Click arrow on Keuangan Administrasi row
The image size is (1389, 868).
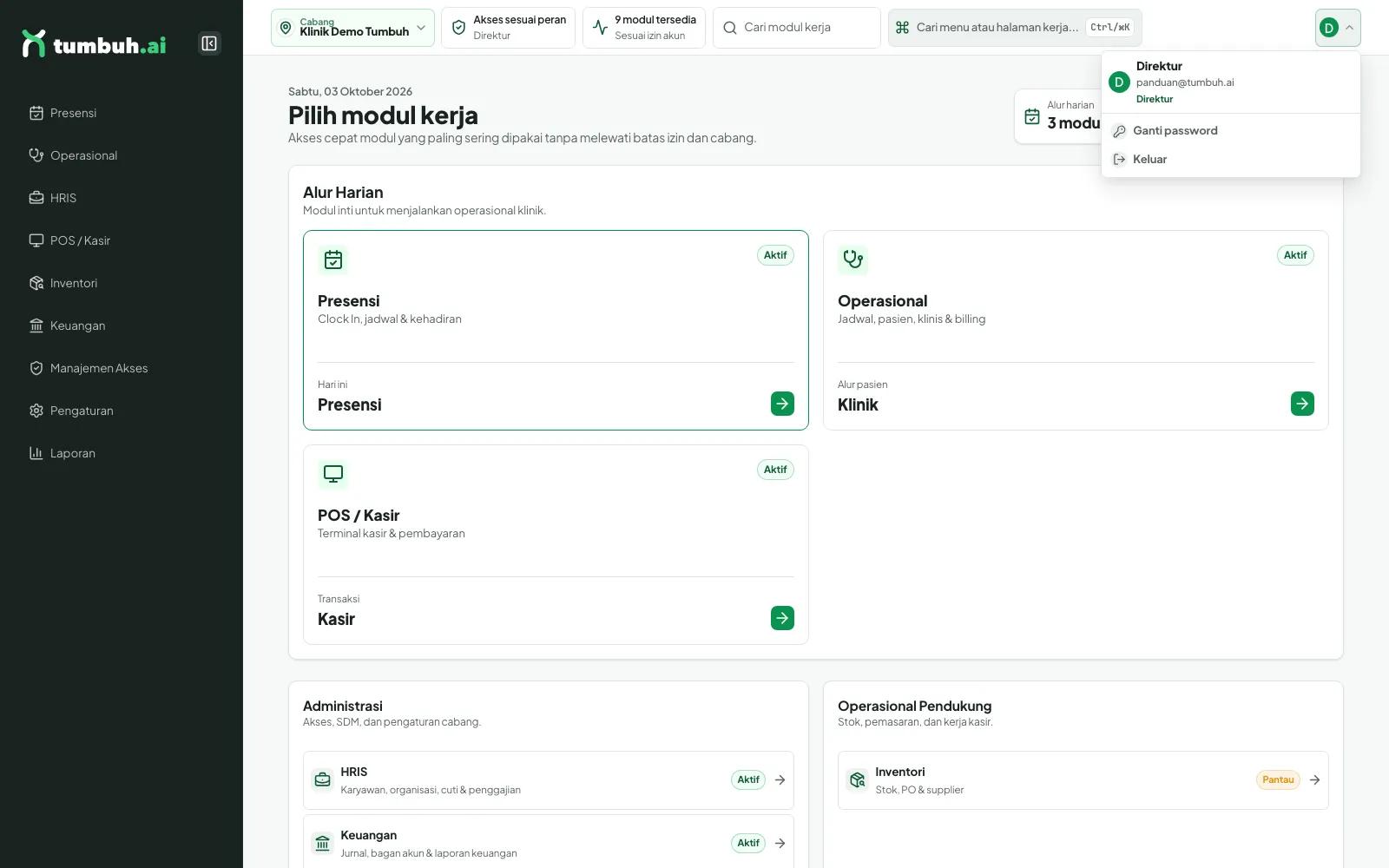click(780, 844)
